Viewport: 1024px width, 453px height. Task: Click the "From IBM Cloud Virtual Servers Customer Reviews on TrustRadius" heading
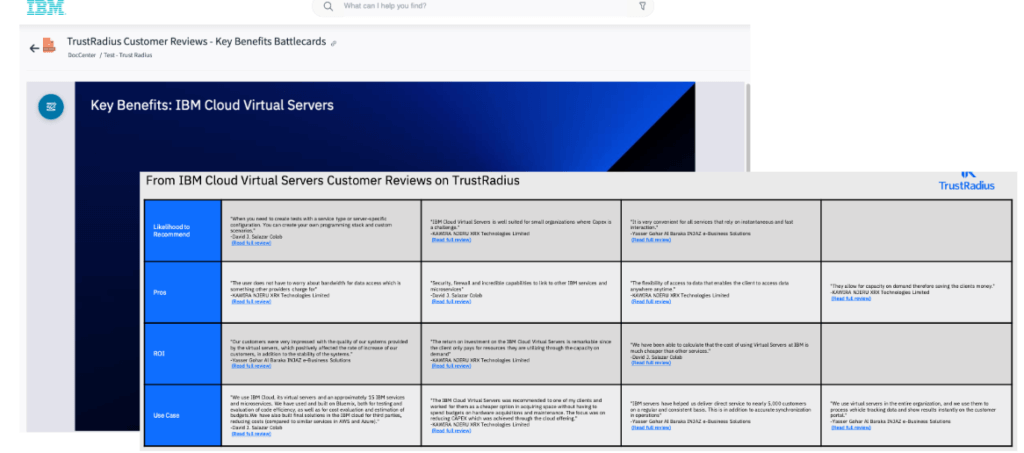332,181
